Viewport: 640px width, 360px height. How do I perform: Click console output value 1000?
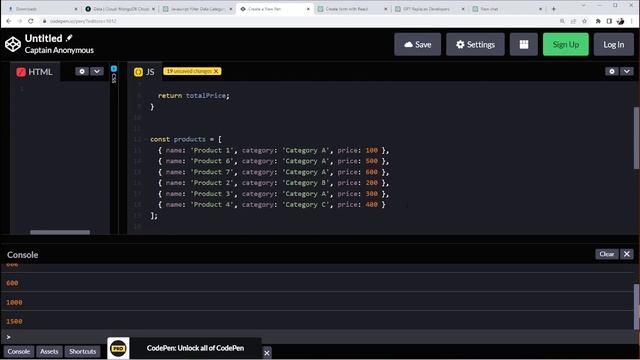tap(14, 302)
